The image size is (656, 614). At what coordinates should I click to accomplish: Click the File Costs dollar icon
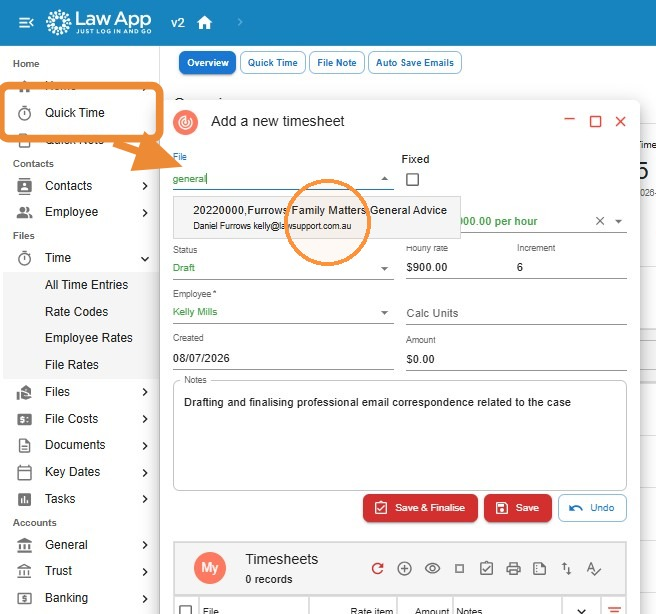(24, 419)
